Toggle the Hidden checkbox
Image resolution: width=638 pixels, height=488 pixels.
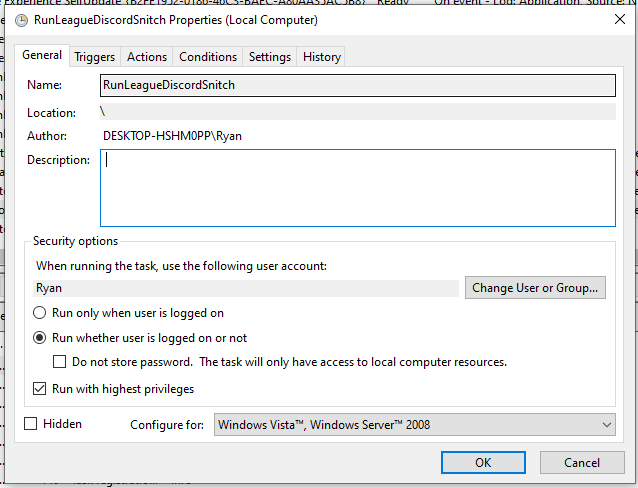(31, 424)
